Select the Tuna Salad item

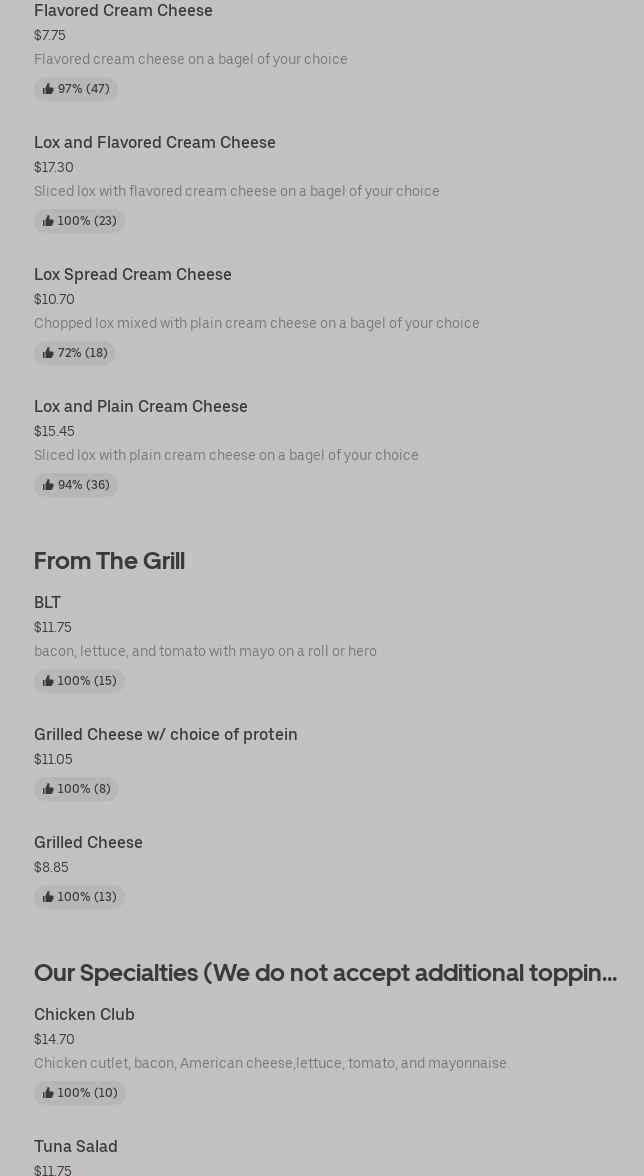pos(76,1147)
